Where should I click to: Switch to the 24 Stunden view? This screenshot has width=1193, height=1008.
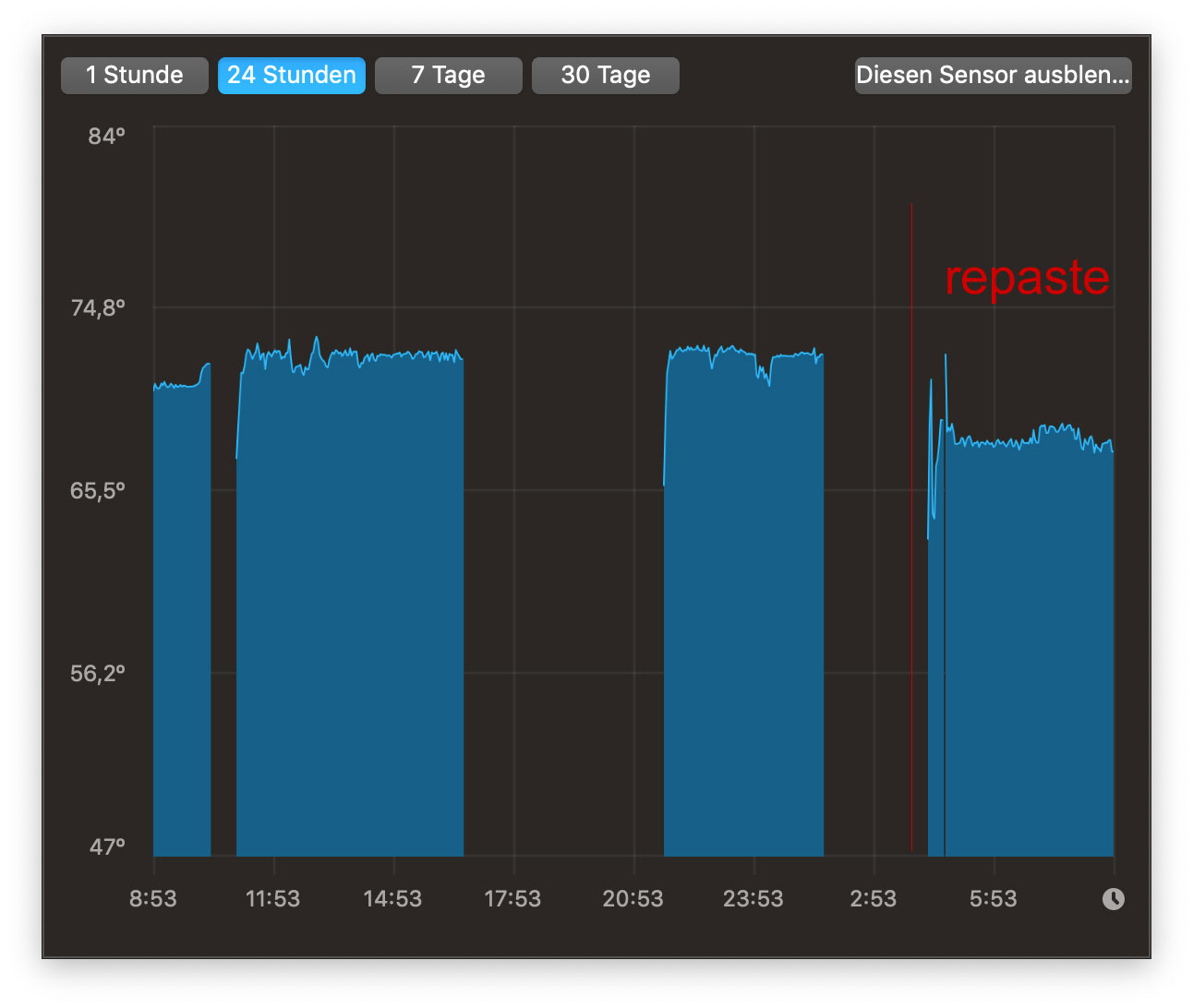tap(292, 76)
